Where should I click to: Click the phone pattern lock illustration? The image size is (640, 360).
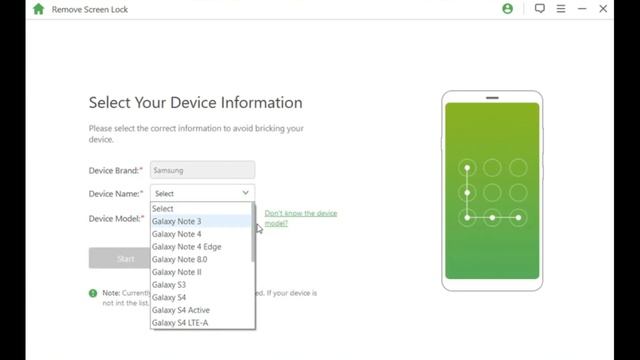(x=492, y=191)
